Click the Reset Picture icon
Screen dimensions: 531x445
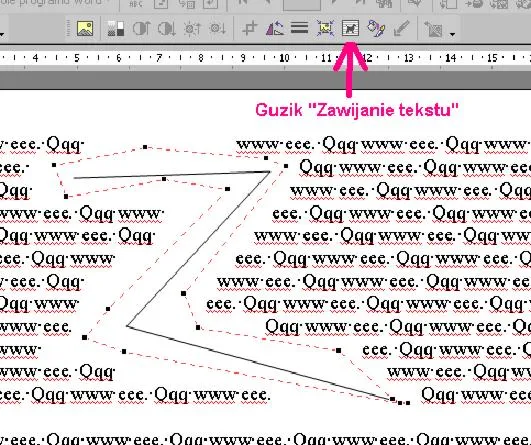[x=434, y=29]
